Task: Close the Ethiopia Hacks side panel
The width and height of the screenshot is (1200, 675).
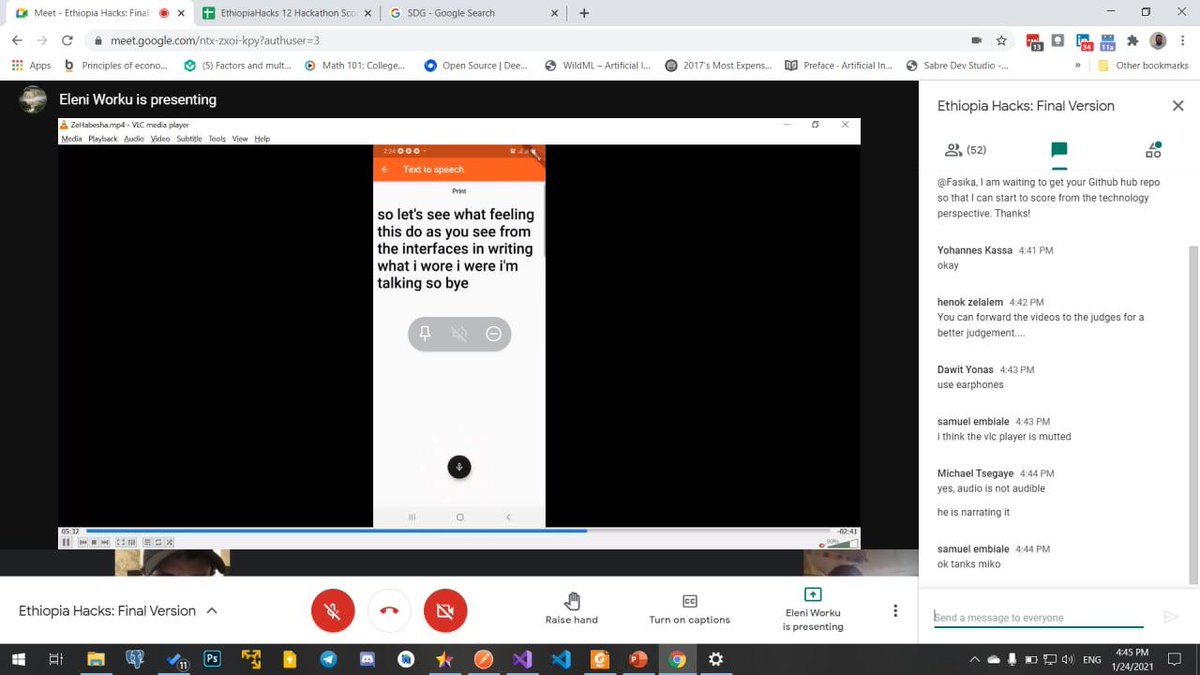Action: pos(1178,106)
